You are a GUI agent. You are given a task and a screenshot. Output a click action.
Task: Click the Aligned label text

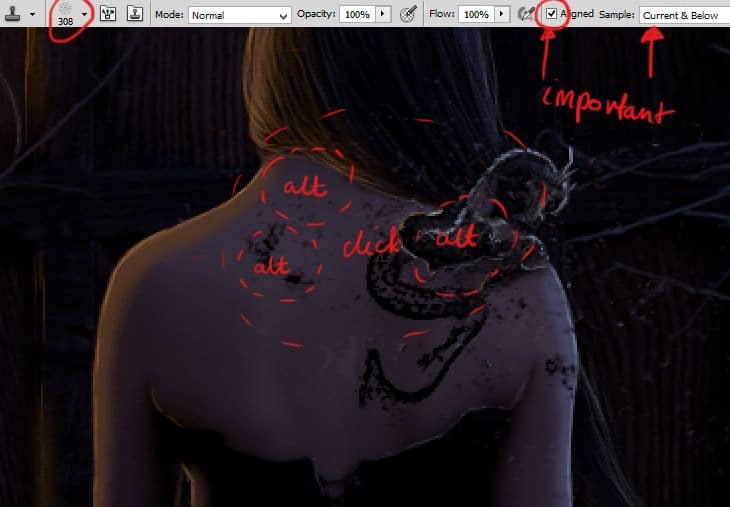click(577, 15)
